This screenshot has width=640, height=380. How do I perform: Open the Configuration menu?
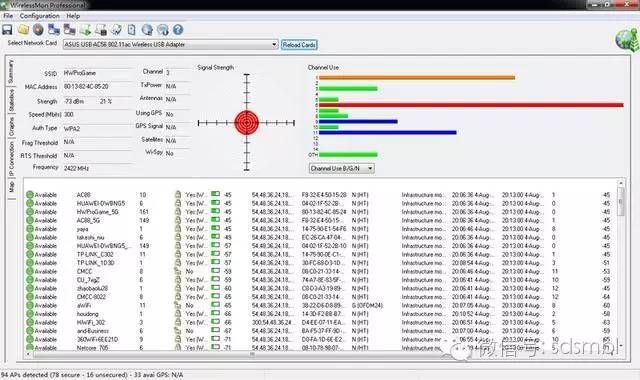point(40,16)
